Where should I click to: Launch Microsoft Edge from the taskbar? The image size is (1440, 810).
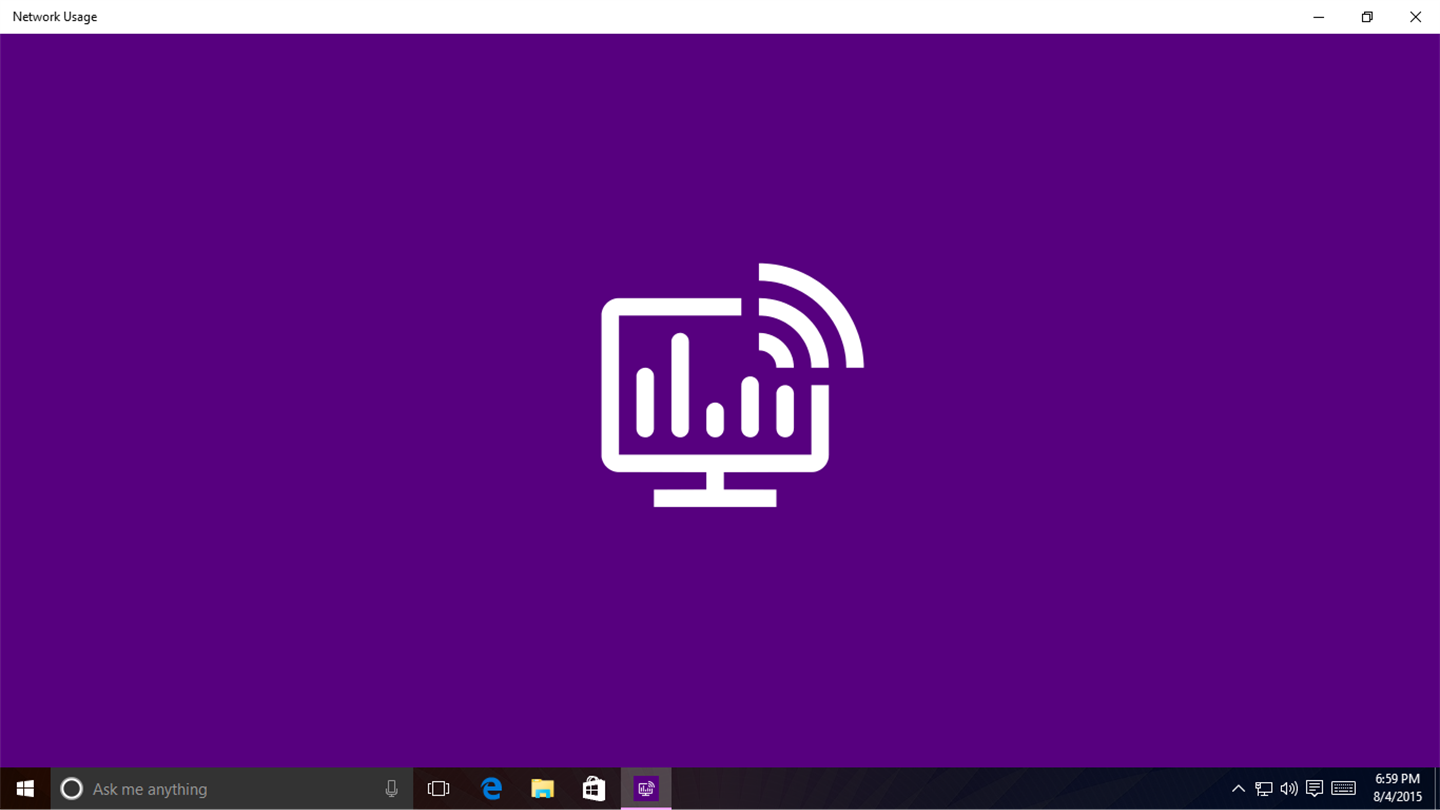[491, 789]
